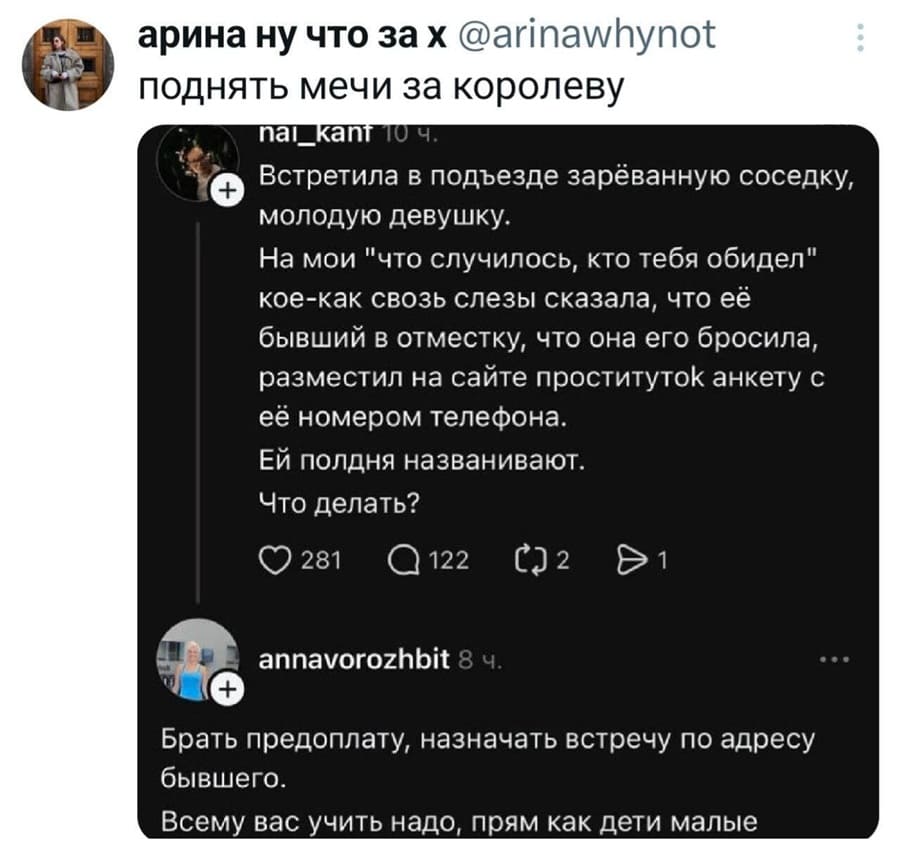
Task: Follow nai_kanf using the plus icon on the avatar
Action: pyautogui.click(x=229, y=187)
